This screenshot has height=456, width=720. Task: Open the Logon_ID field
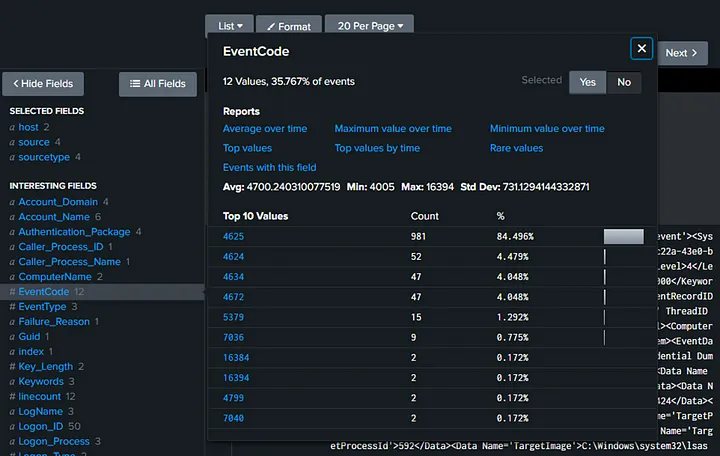(x=40, y=426)
